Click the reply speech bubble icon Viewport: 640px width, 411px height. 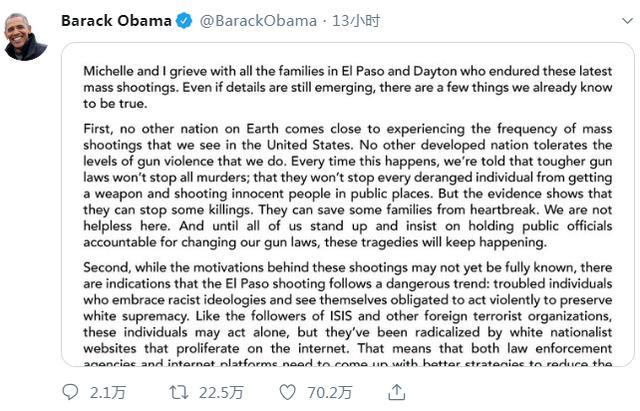tap(70, 392)
